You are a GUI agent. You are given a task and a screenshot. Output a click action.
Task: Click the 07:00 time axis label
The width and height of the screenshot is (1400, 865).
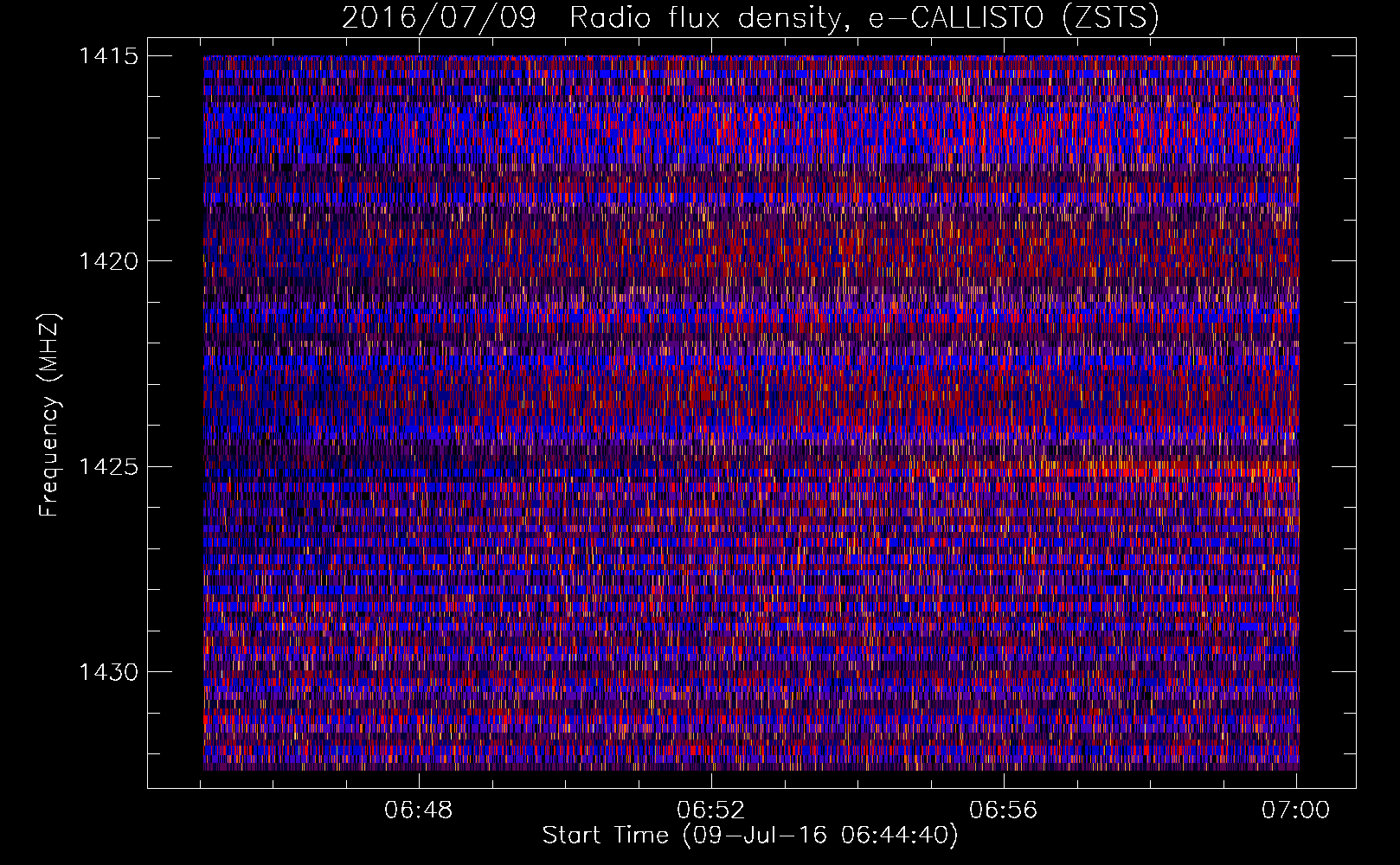(1295, 811)
